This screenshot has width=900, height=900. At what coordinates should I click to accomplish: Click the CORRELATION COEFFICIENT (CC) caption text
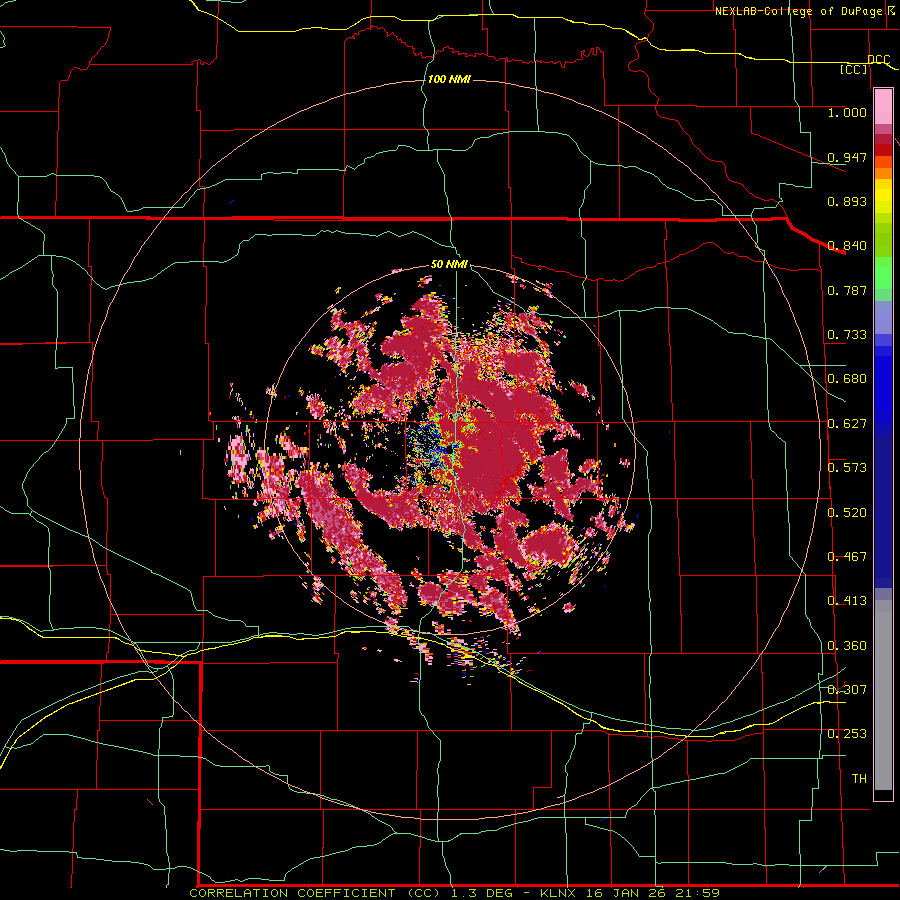click(x=315, y=893)
